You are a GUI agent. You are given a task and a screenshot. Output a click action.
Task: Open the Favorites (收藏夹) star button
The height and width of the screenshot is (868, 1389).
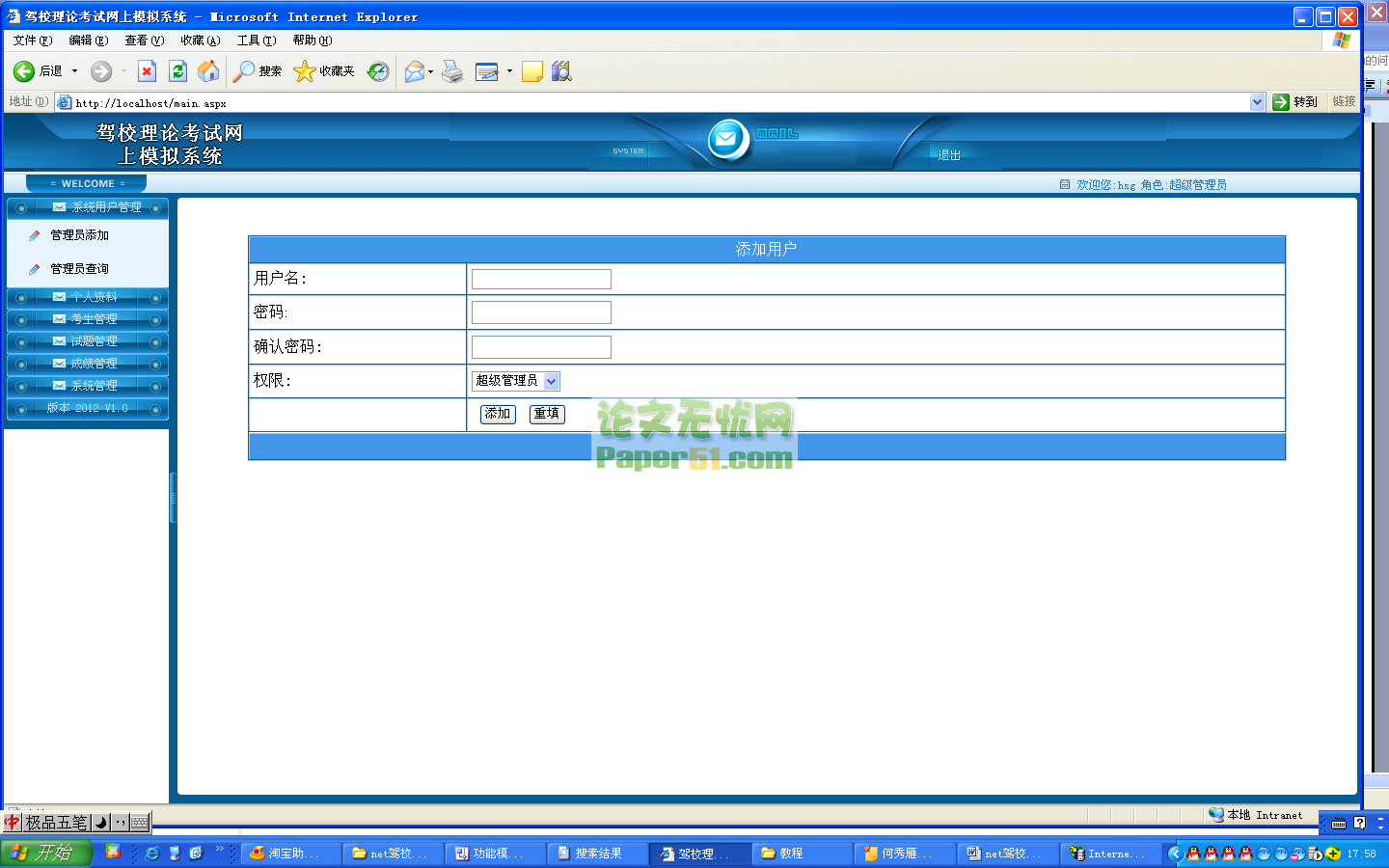click(324, 71)
